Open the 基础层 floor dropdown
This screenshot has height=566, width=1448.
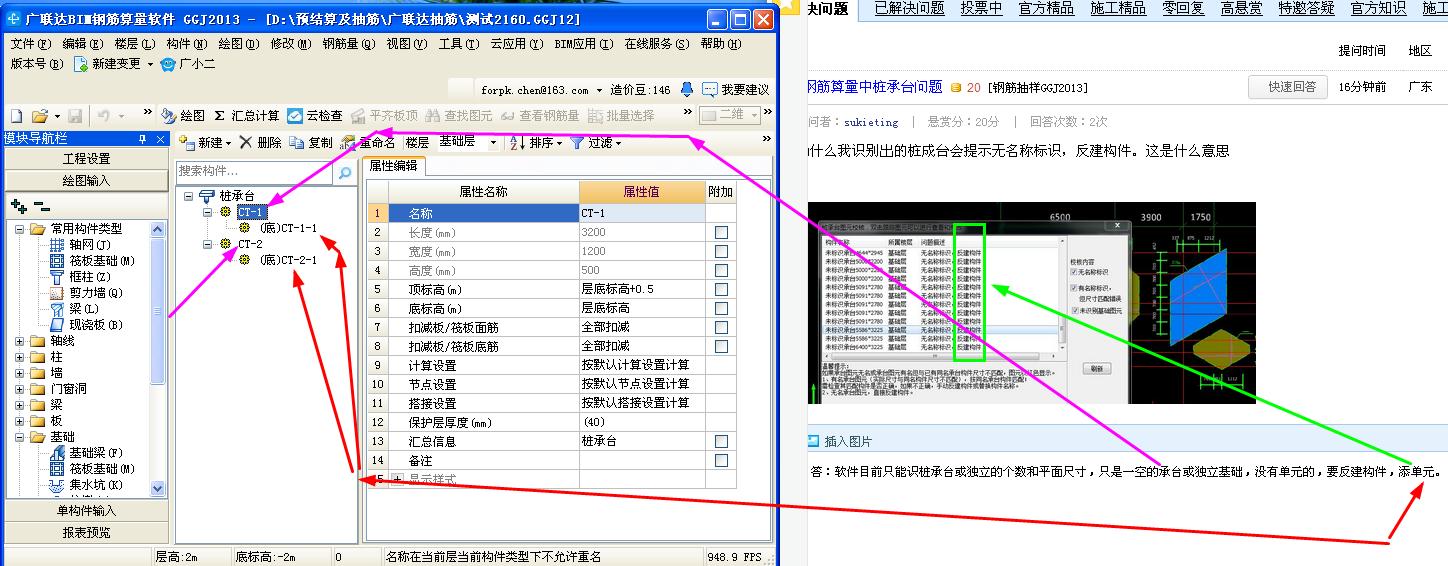[493, 143]
